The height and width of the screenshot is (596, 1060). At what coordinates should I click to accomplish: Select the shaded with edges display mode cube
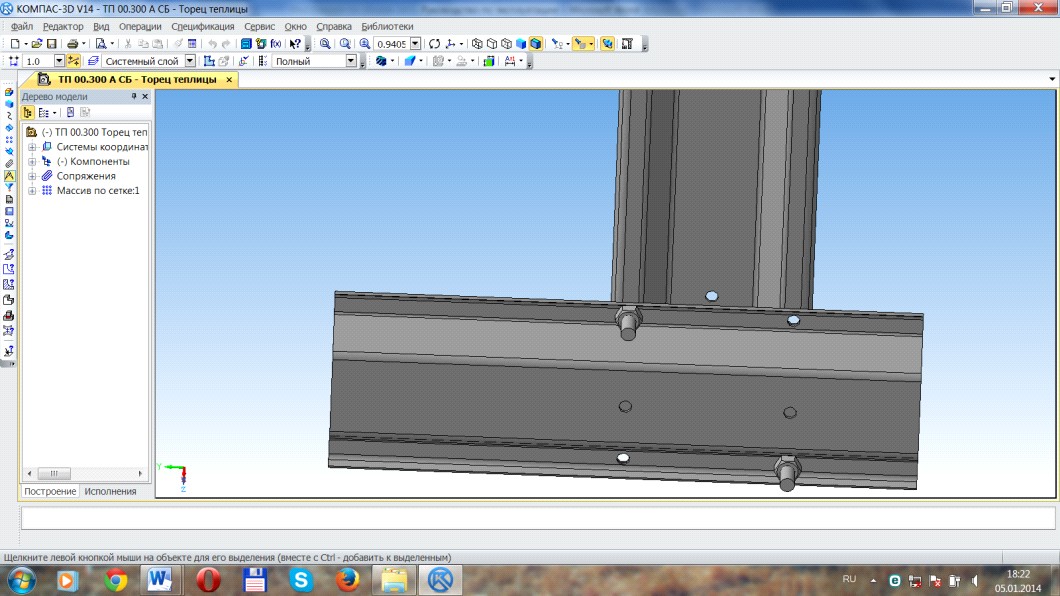tap(535, 44)
